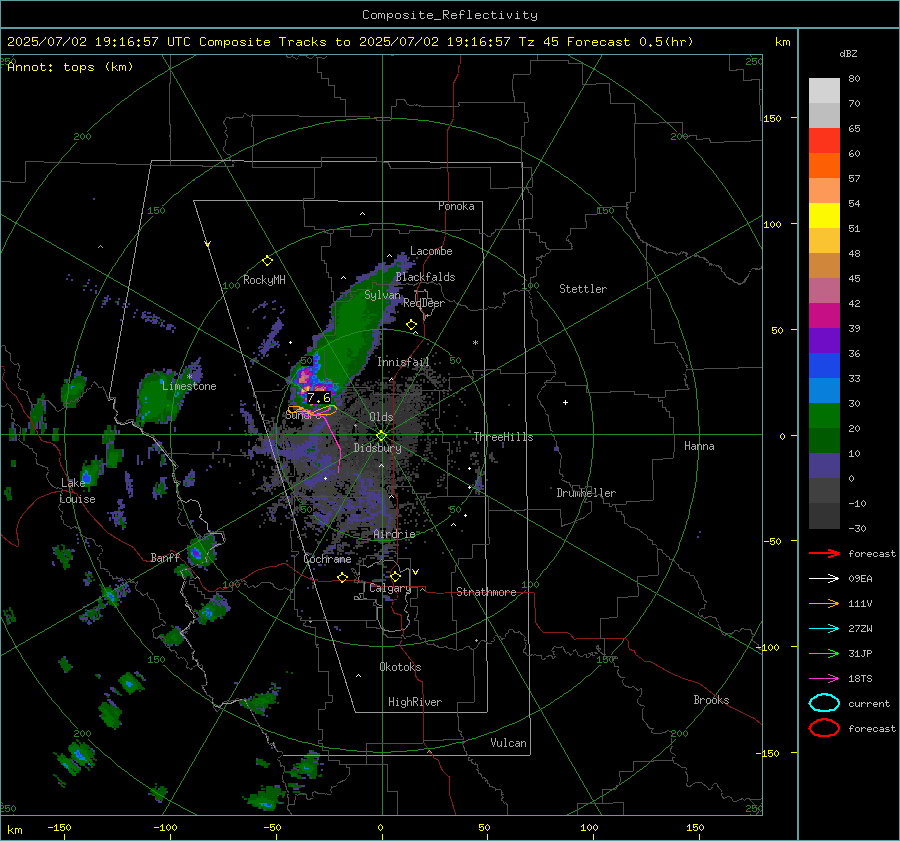Select the orange 111V arrow symbol
900x841 pixels.
coord(824,603)
